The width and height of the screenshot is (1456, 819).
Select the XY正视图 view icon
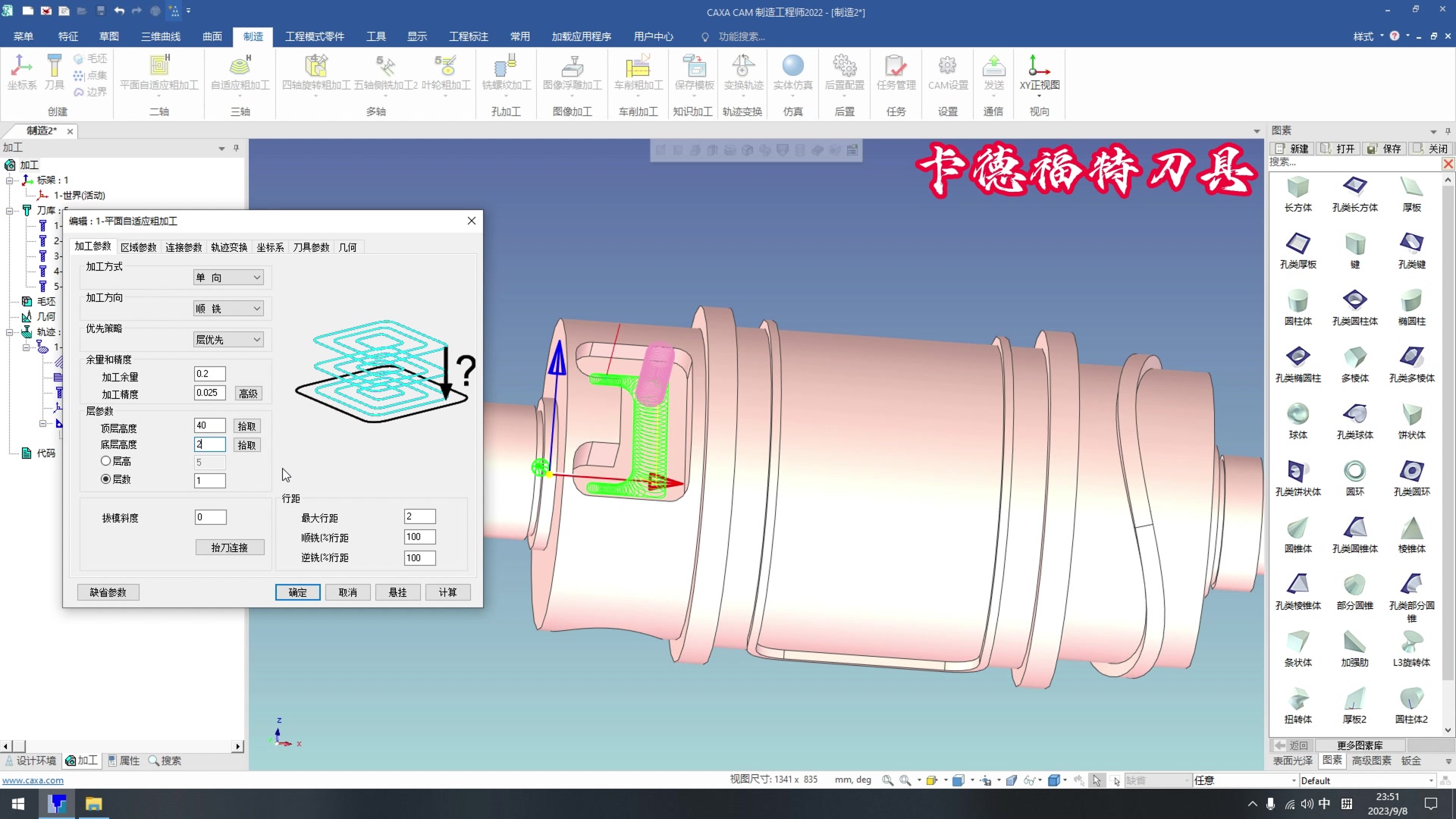coord(1039,73)
